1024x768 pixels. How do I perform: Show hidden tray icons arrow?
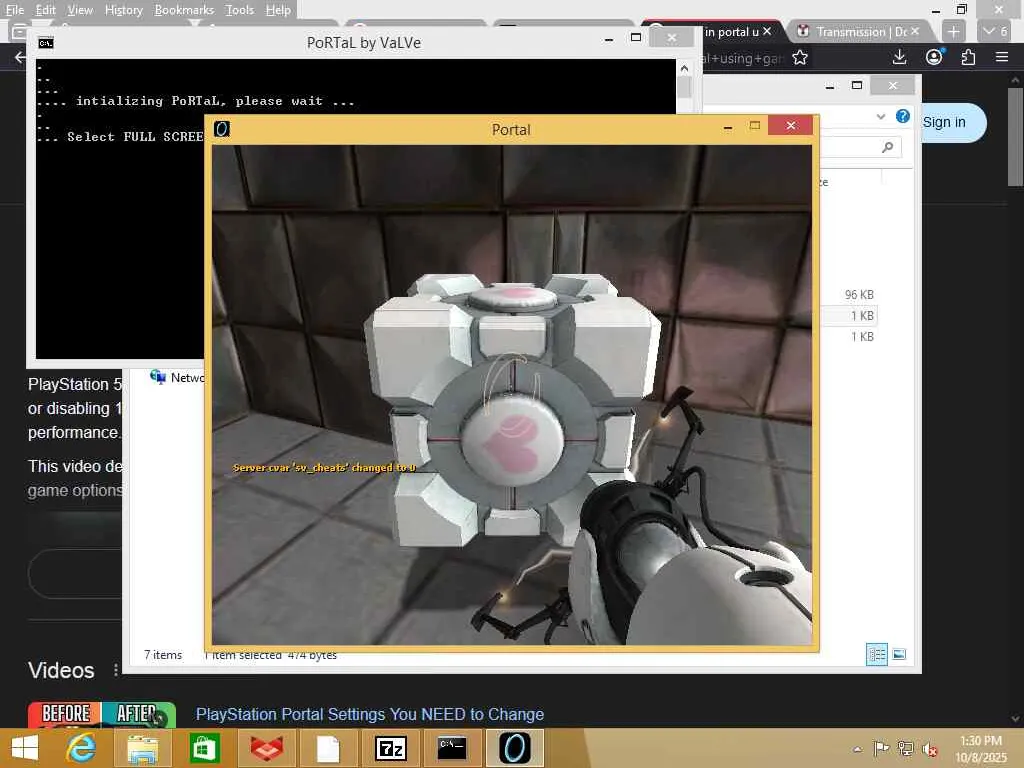[857, 749]
